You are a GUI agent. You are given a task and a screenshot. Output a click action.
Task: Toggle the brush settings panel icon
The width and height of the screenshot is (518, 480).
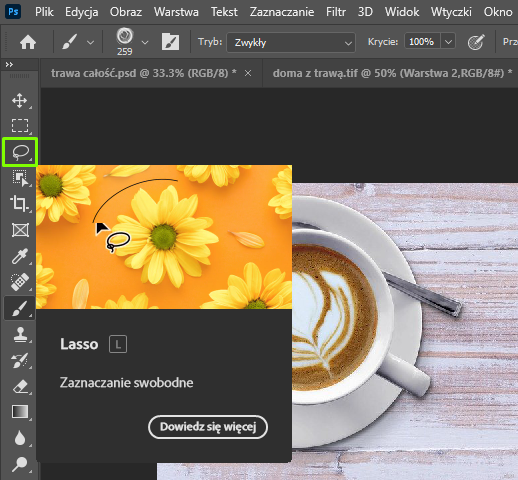click(x=170, y=42)
